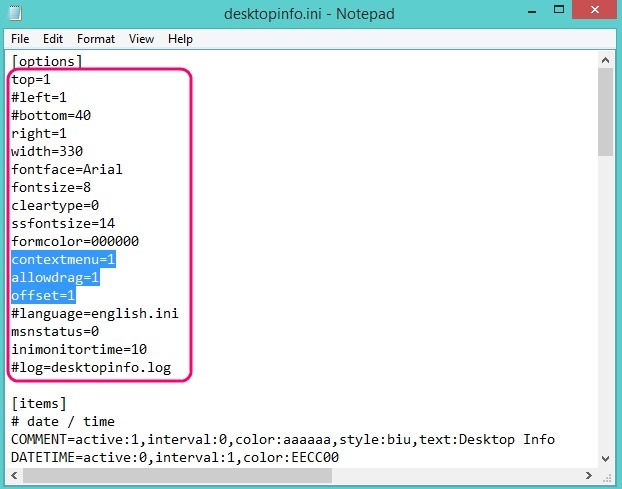
Task: Place cursor at the #log=desktopinfo.log line
Action: 91,367
